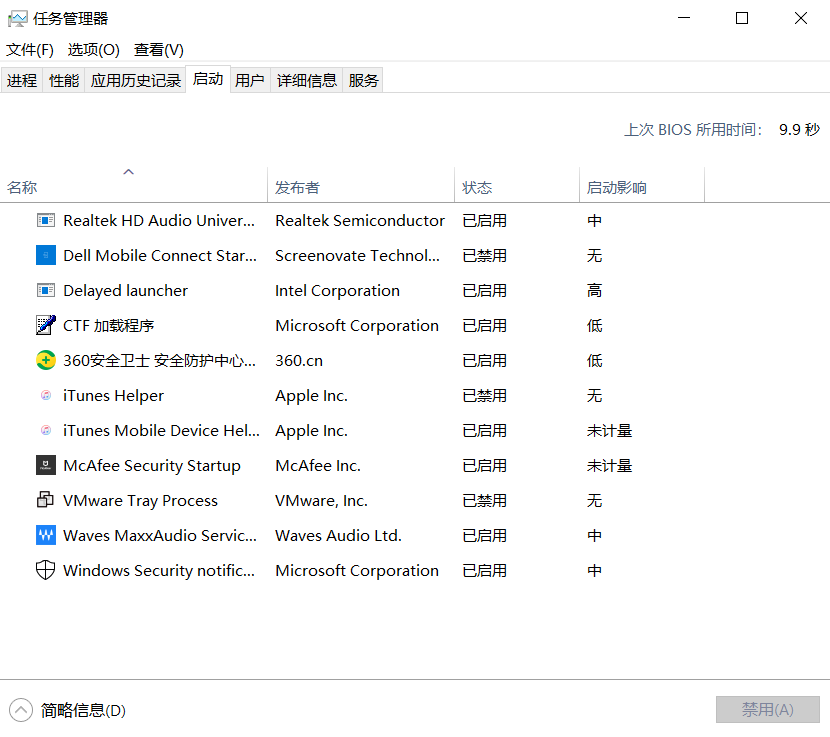This screenshot has width=830, height=737.
Task: Select the iTunes Mobile Device Hel... name
Action: click(x=161, y=430)
